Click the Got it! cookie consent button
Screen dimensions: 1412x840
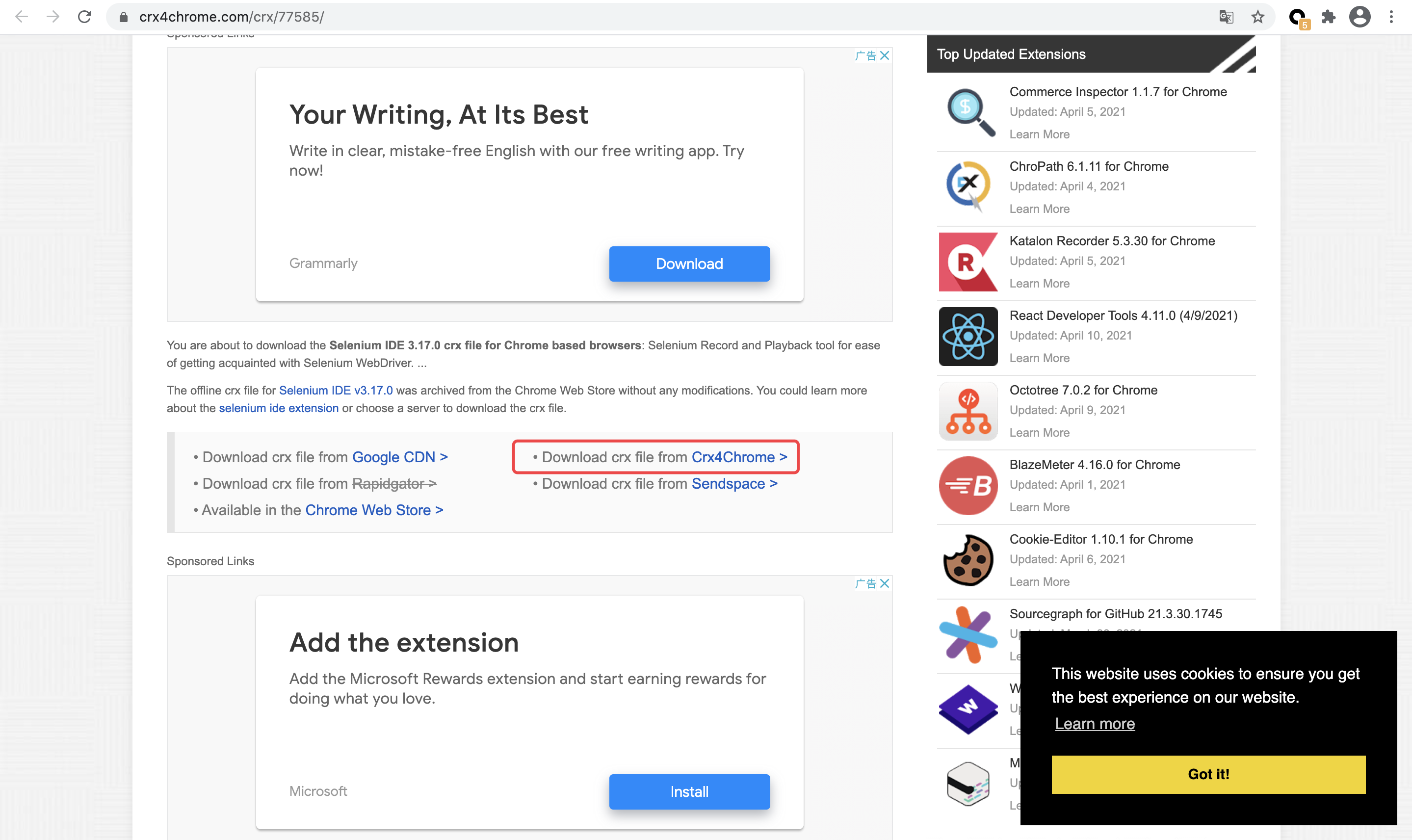click(x=1208, y=774)
